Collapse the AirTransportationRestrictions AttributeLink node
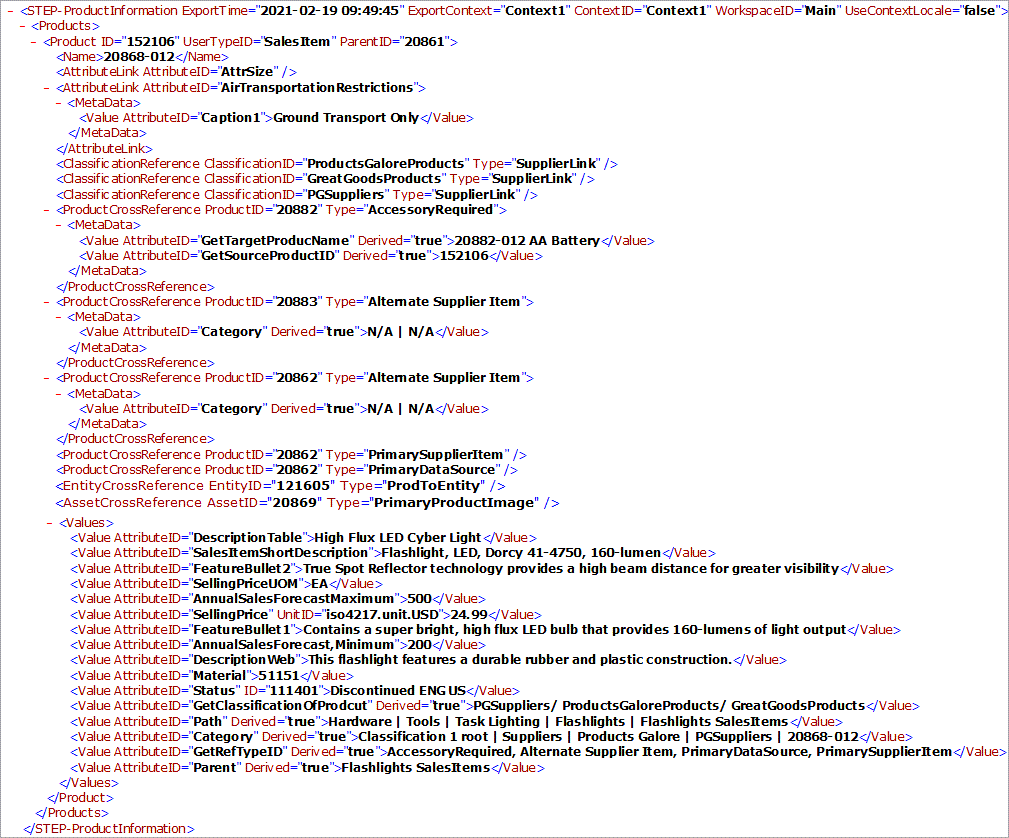The width and height of the screenshot is (1009, 838). (46, 88)
